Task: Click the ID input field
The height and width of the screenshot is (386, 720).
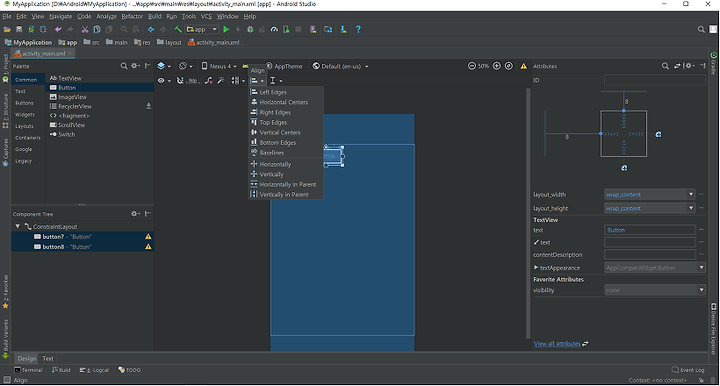Action: click(654, 80)
